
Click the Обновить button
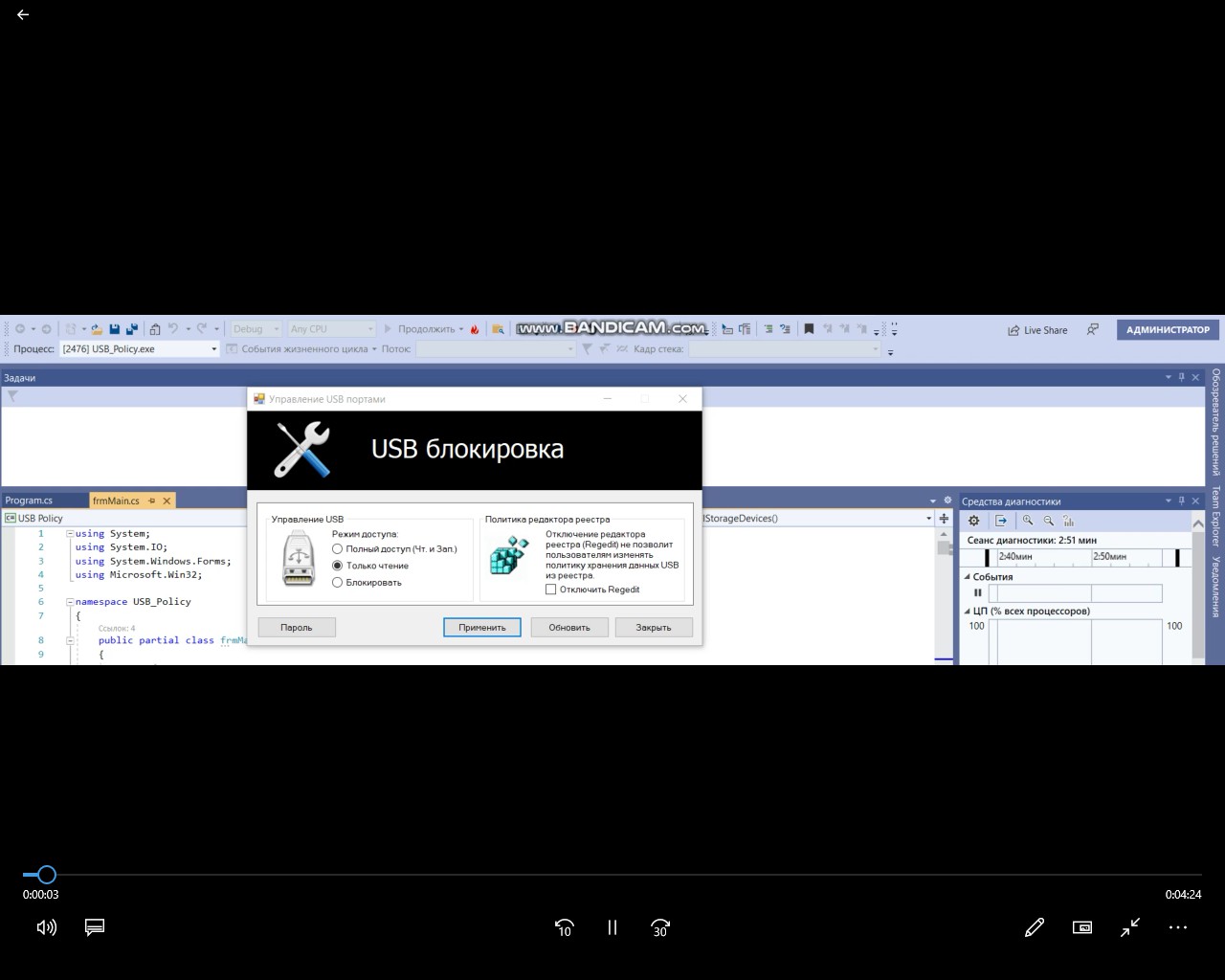[569, 628]
